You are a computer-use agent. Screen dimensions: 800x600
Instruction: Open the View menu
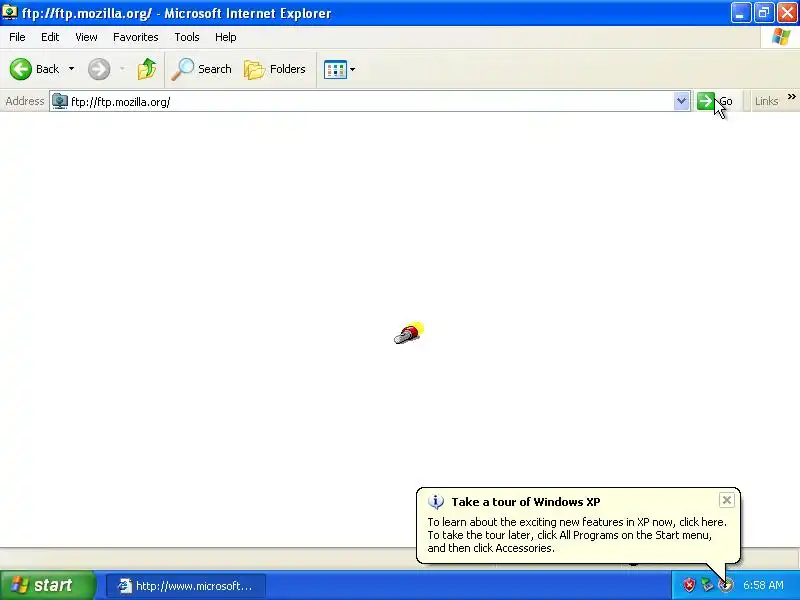pyautogui.click(x=86, y=37)
